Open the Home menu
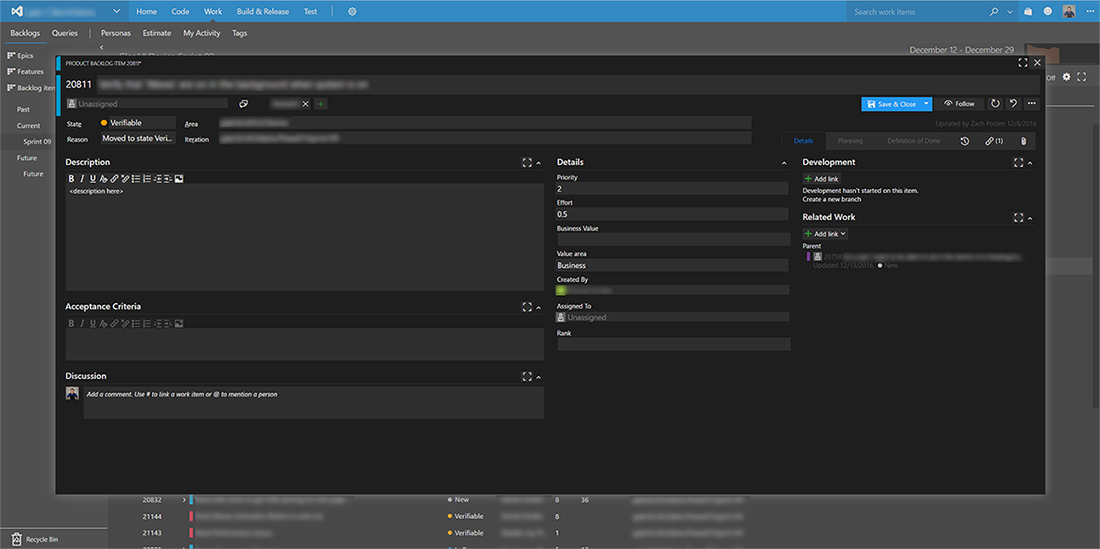 tap(147, 12)
